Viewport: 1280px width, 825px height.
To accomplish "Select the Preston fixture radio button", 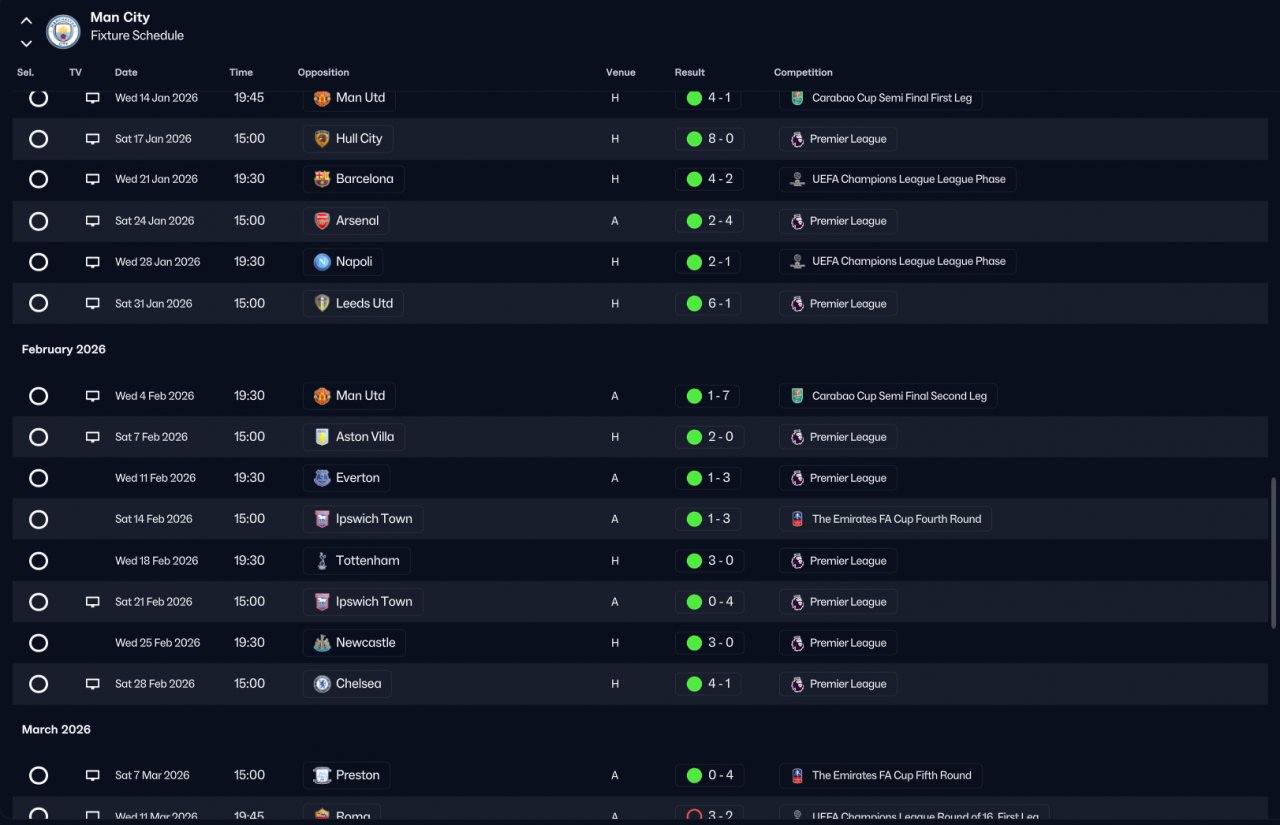I will 38,775.
